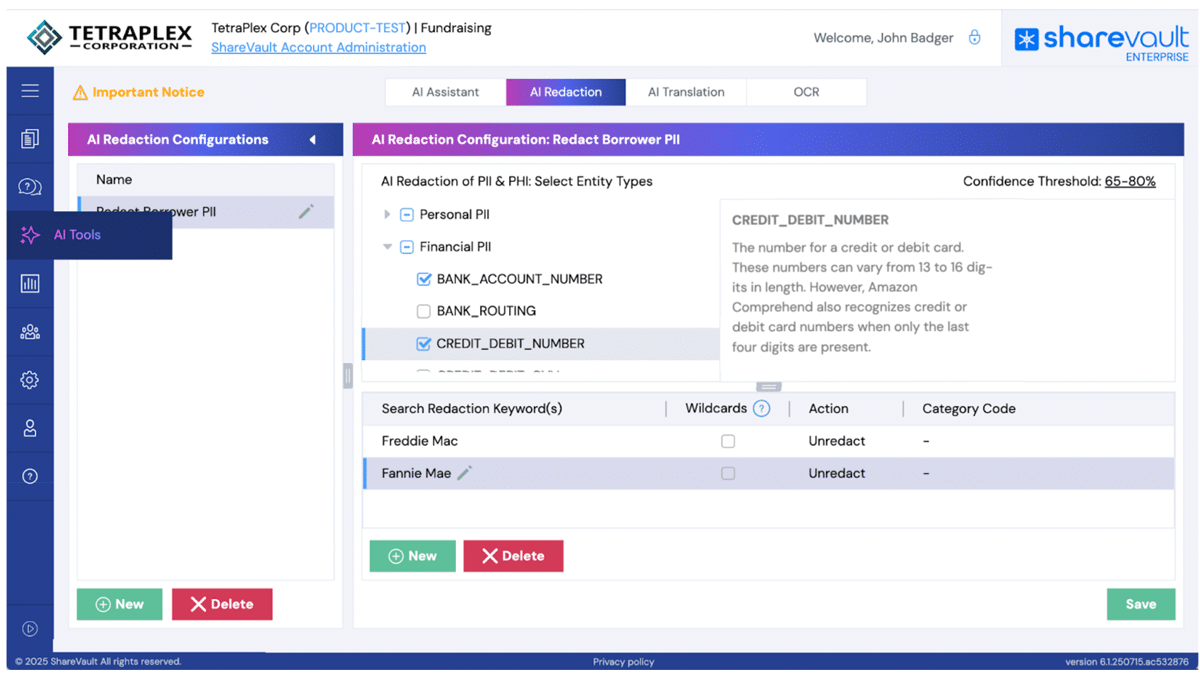Enable Wildcards for Freddie Mac
The image size is (1200, 675).
728,441
